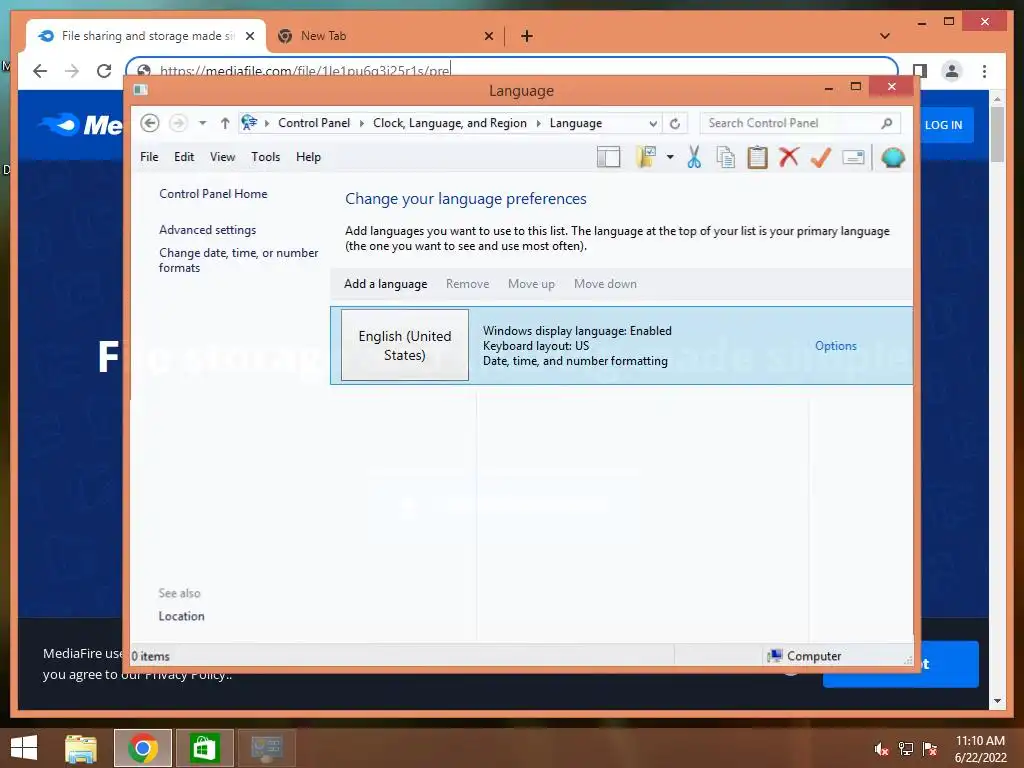Viewport: 1024px width, 768px height.
Task: Click the teal shell icon in toolbar
Action: pyautogui.click(x=893, y=157)
